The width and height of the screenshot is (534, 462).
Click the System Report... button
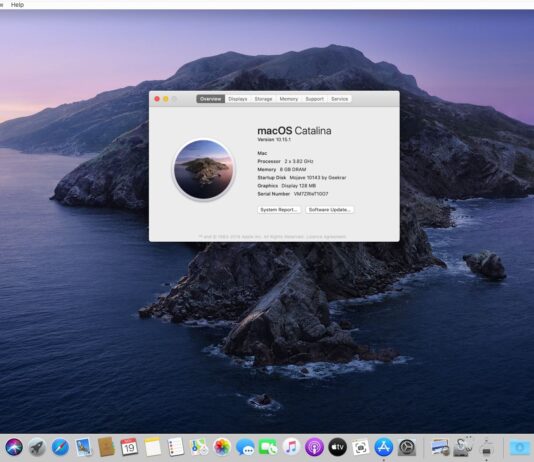tap(279, 210)
